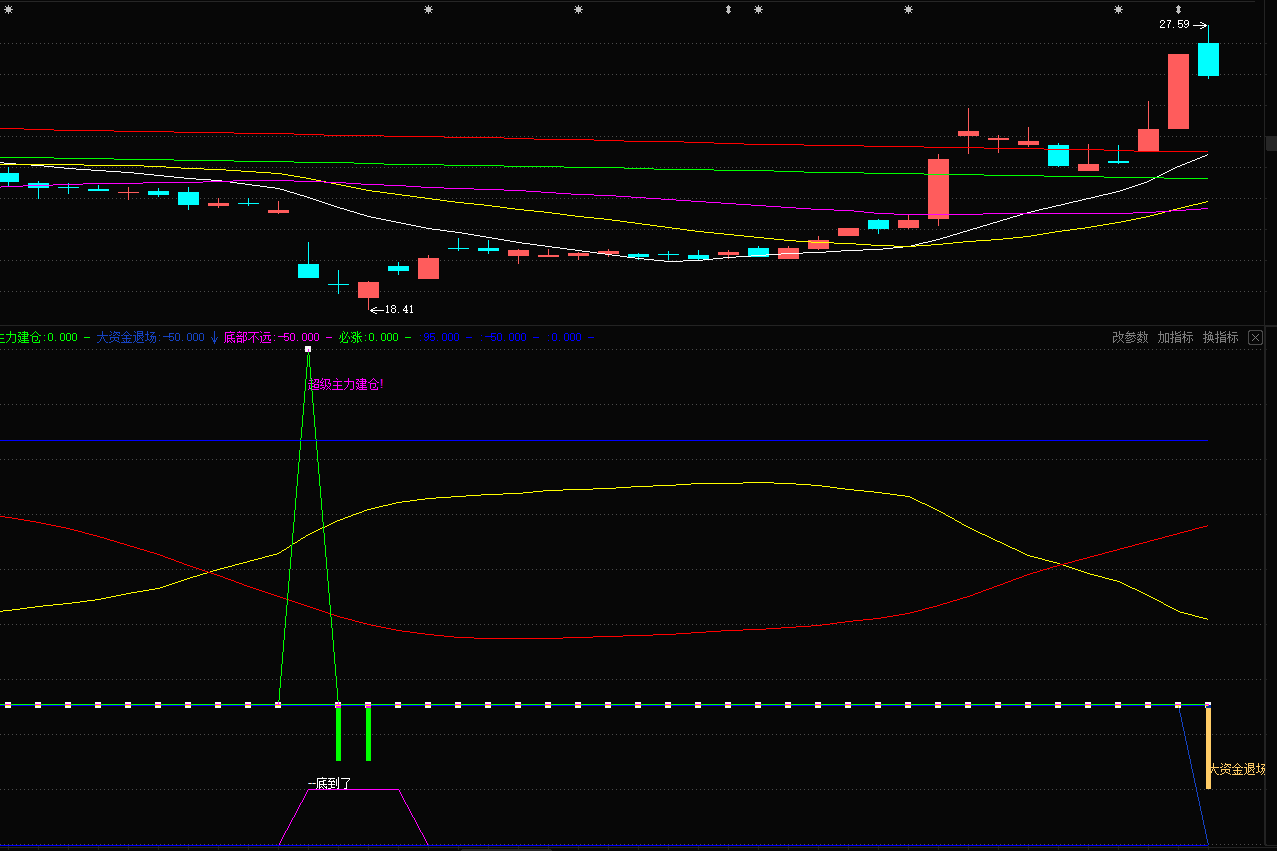Click the 换指标 button
The height and width of the screenshot is (851, 1277).
[x=1221, y=337]
